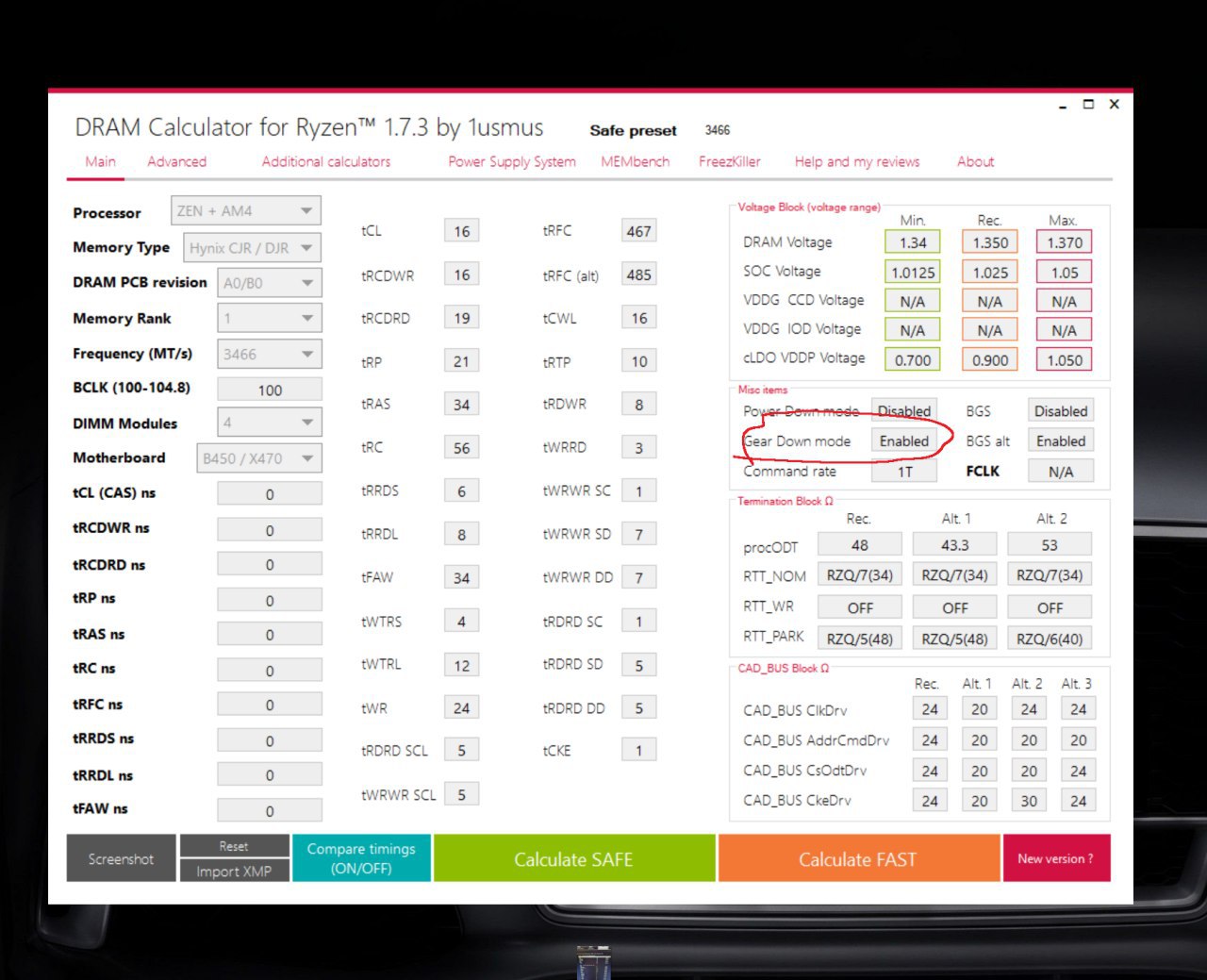Expand the Memory Type dropdown

(x=252, y=247)
